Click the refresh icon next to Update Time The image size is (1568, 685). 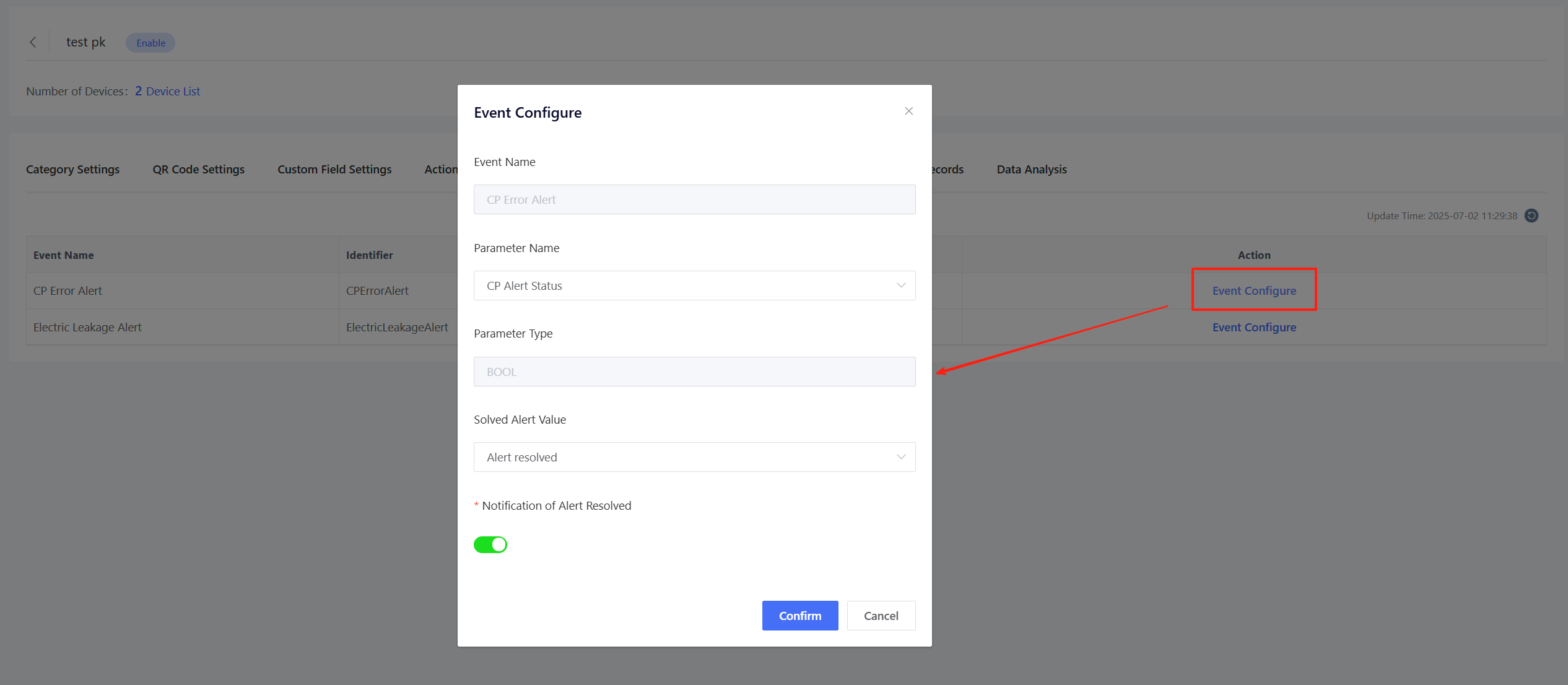coord(1531,216)
